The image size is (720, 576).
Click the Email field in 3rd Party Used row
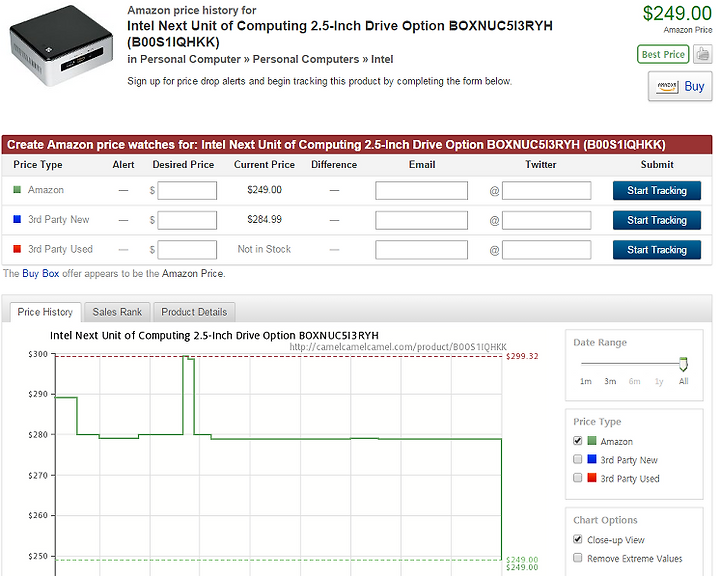tap(422, 250)
